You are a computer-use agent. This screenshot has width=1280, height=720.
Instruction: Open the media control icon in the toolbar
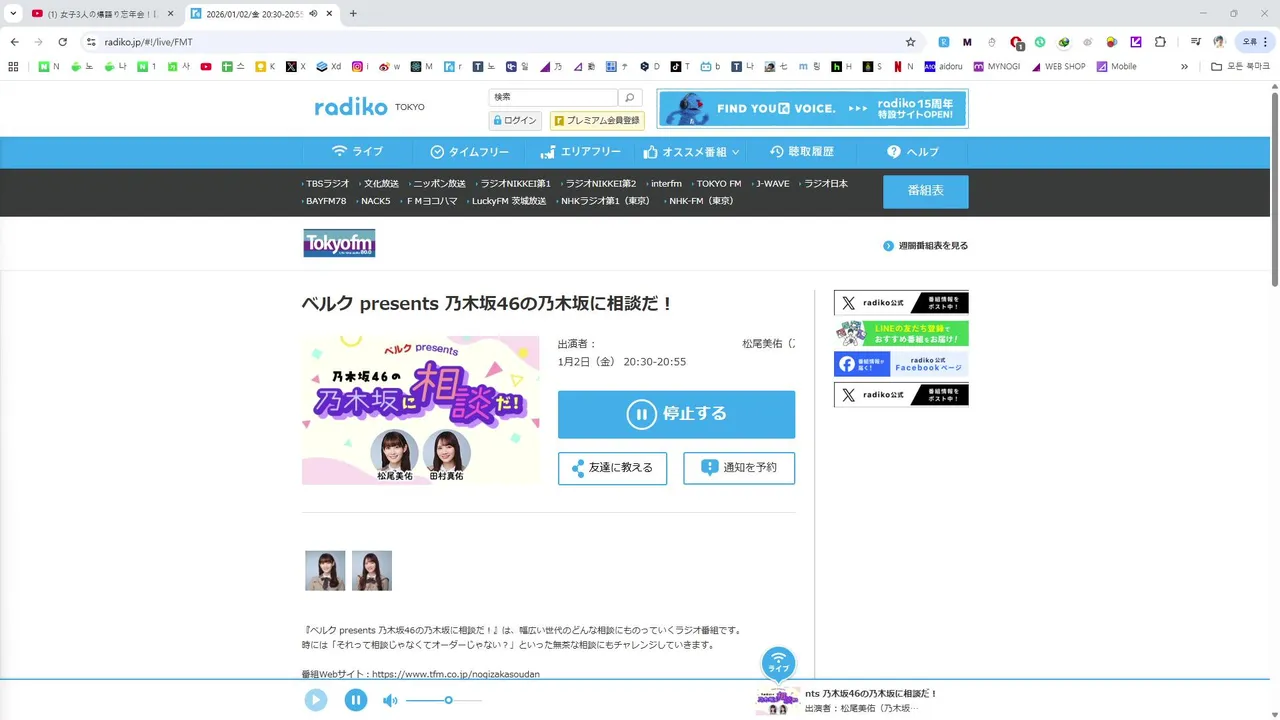[1196, 42]
